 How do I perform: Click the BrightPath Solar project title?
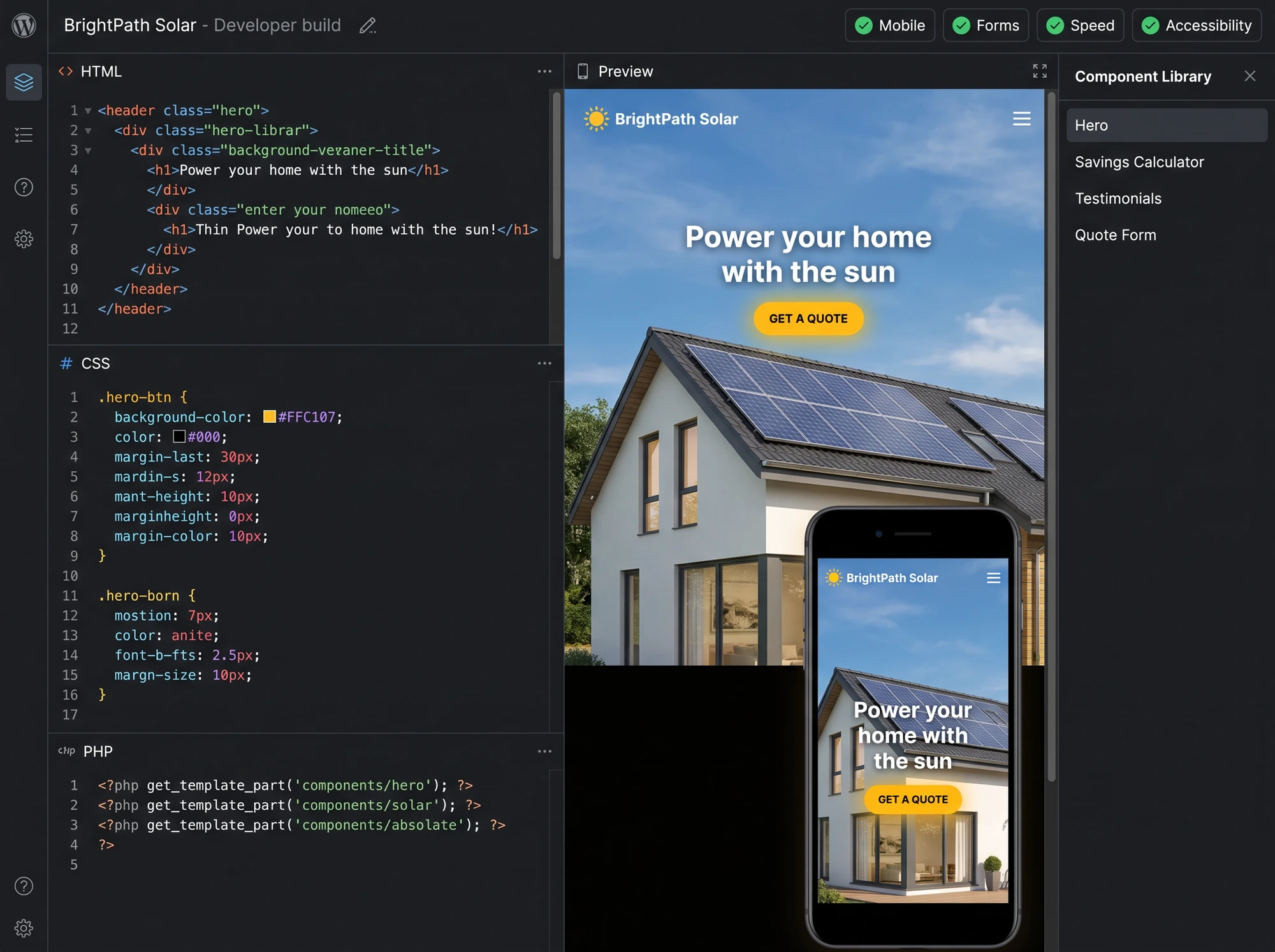click(130, 26)
